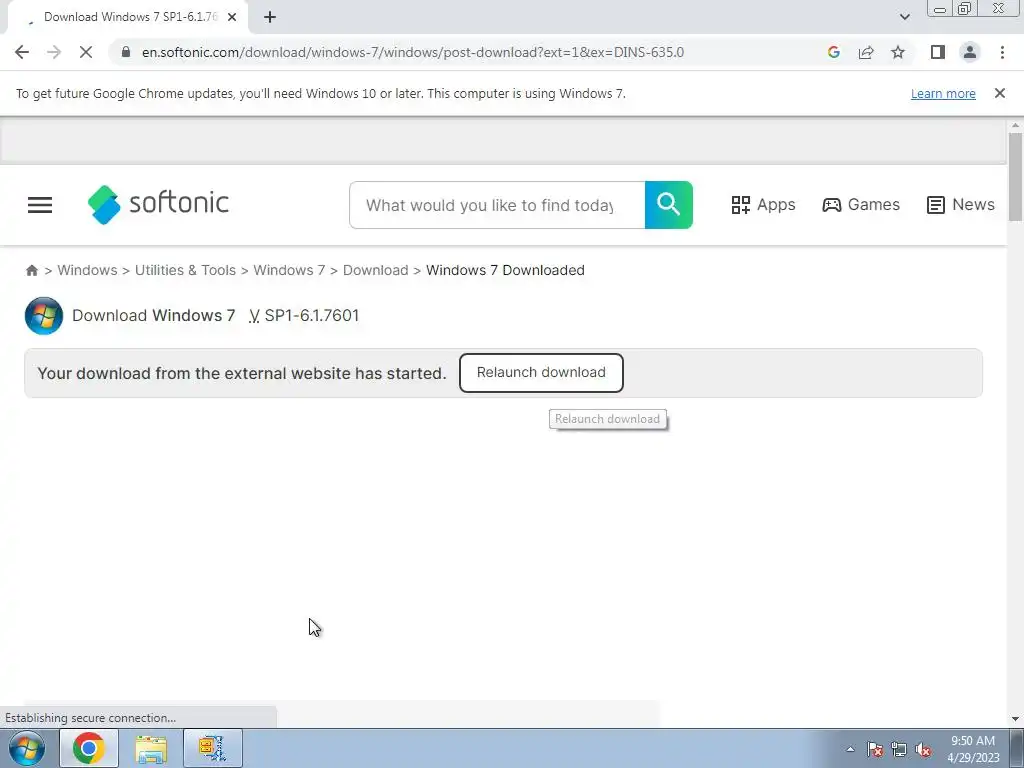Click Chrome taskbar icon
Viewport: 1024px width, 768px height.
click(89, 748)
